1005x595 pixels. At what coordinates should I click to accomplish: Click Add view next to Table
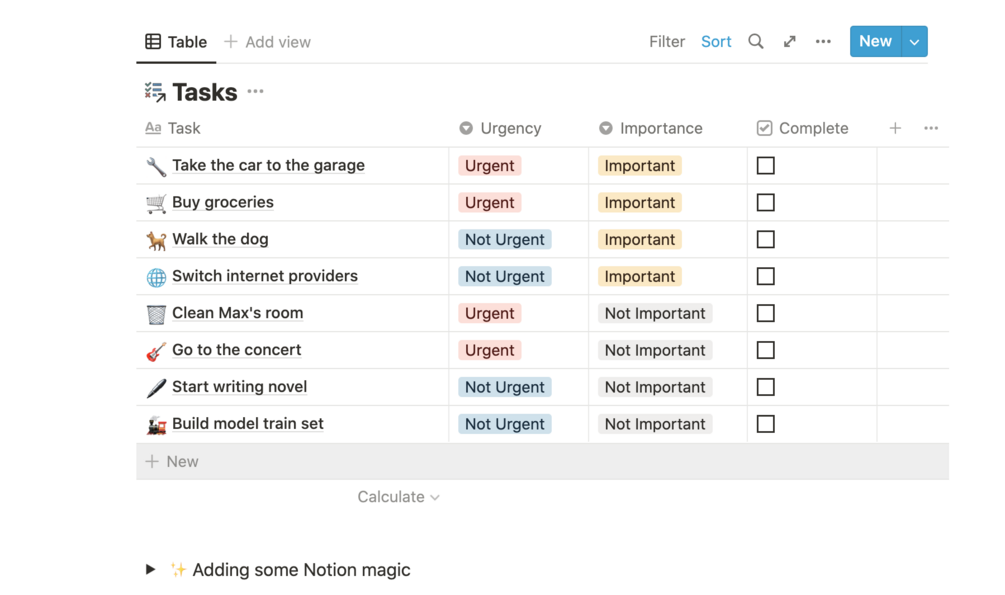[x=267, y=42]
